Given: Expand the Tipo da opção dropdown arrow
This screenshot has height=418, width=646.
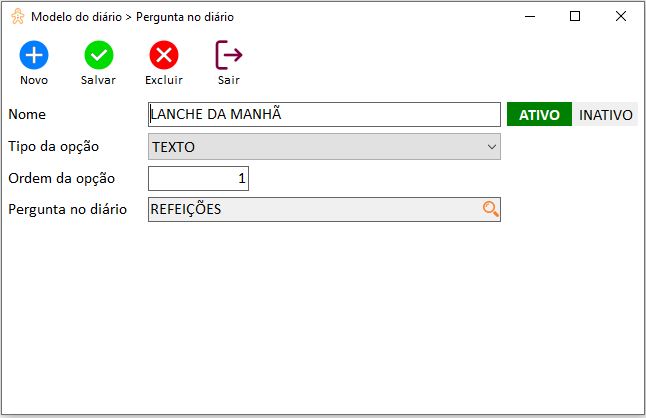Looking at the screenshot, I should (492, 147).
